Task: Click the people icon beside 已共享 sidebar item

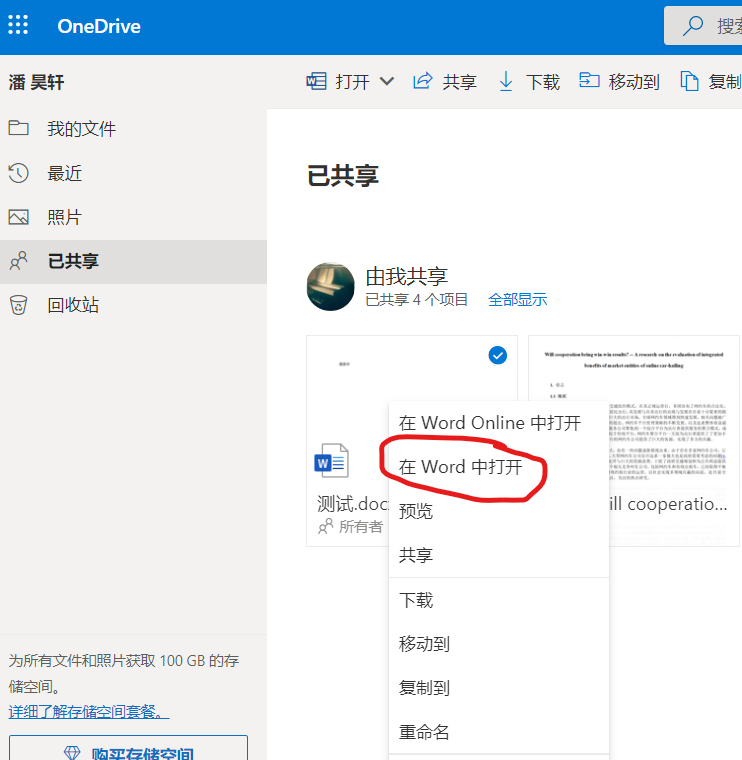Action: (18, 261)
